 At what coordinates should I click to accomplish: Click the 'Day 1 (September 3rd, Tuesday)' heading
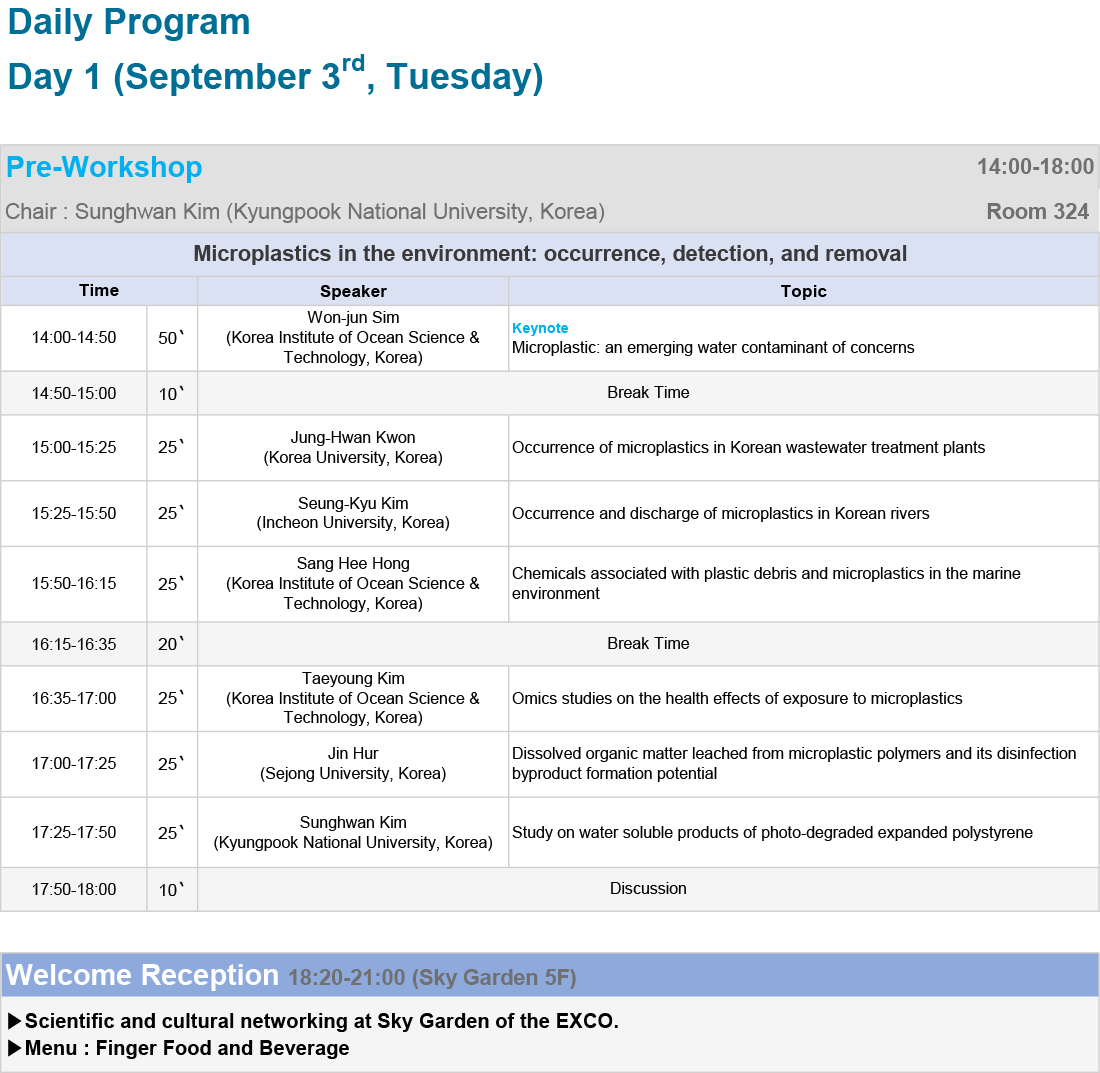(276, 75)
